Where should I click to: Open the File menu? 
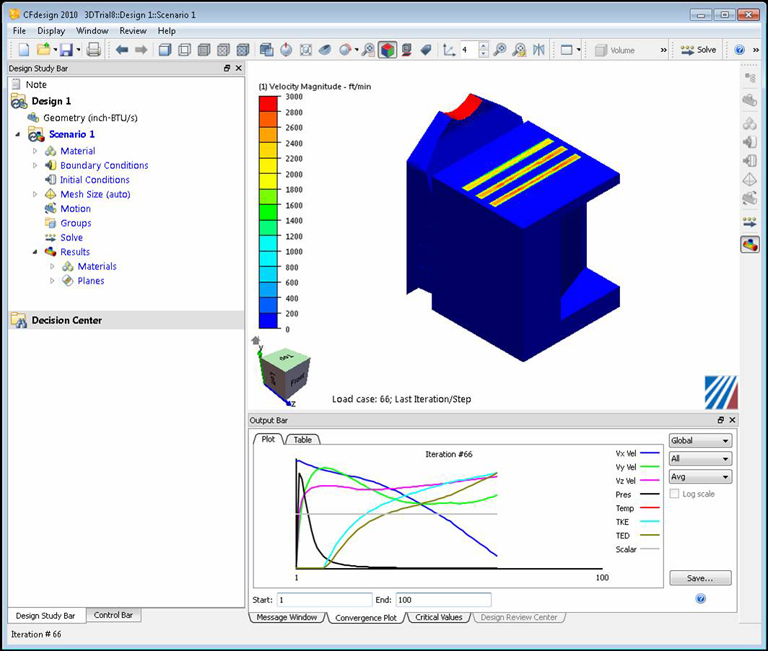click(x=19, y=31)
